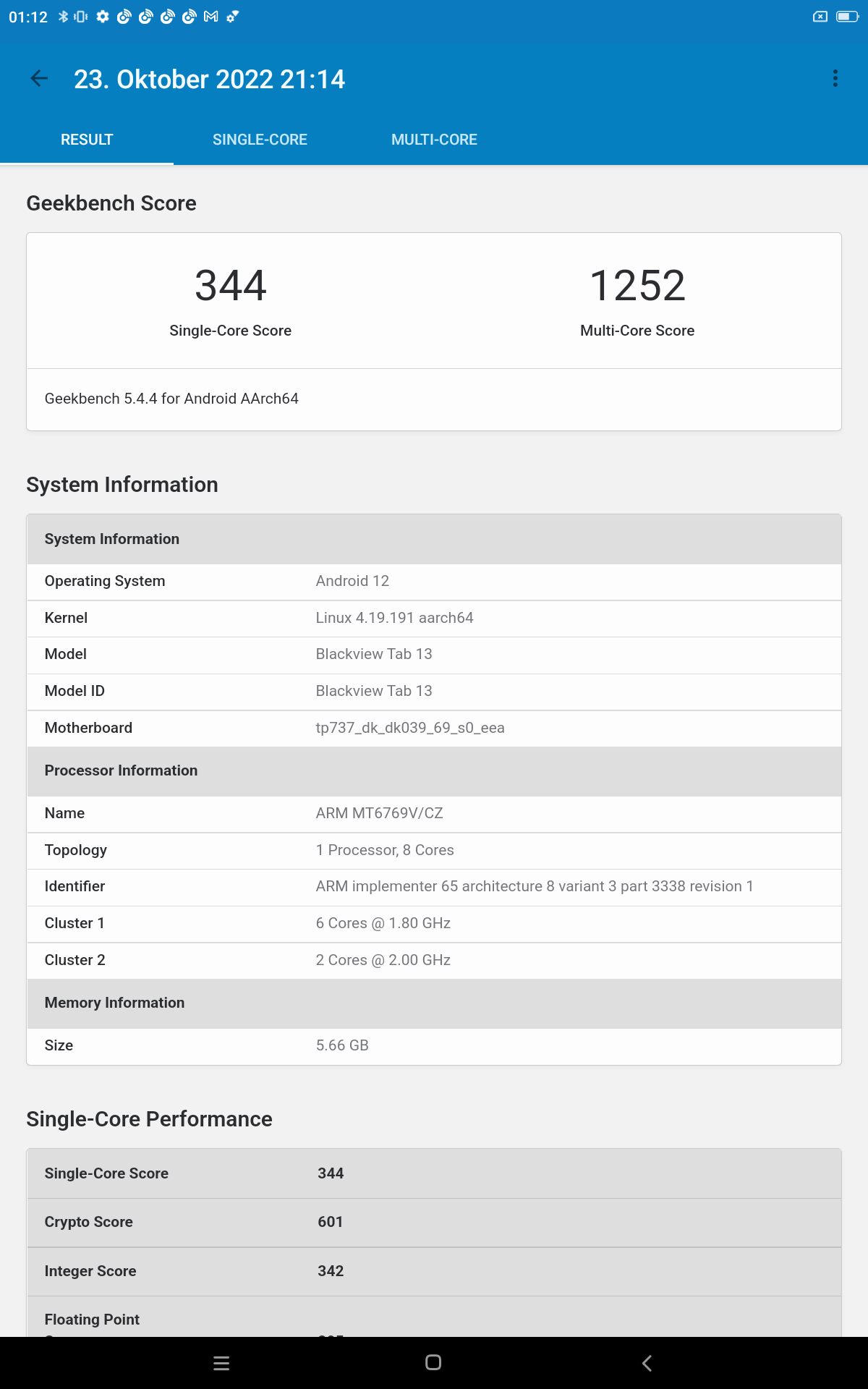Tap the vibrate mode status icon
Viewport: 868px width, 1389px height.
click(80, 16)
